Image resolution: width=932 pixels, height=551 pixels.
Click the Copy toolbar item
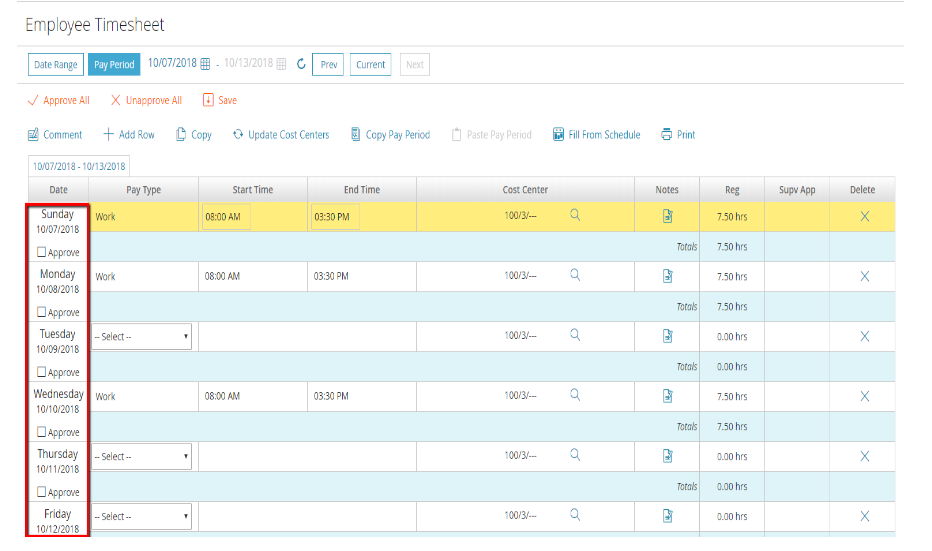pyautogui.click(x=194, y=135)
